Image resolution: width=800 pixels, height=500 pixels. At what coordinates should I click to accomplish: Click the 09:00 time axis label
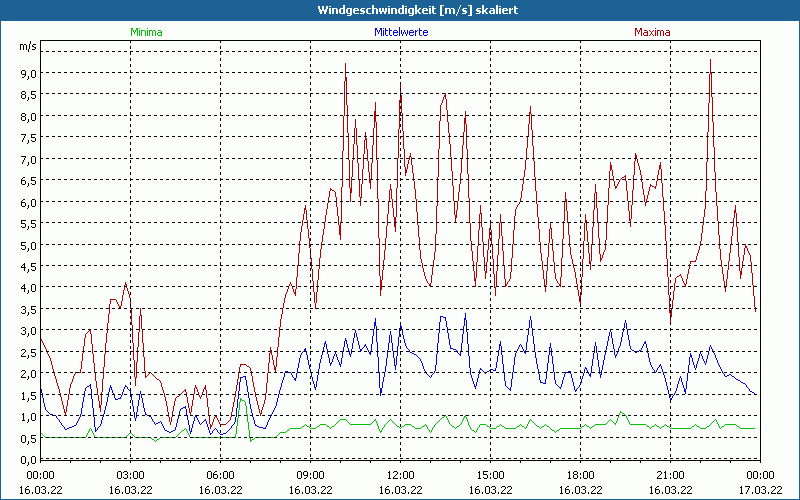pyautogui.click(x=311, y=476)
